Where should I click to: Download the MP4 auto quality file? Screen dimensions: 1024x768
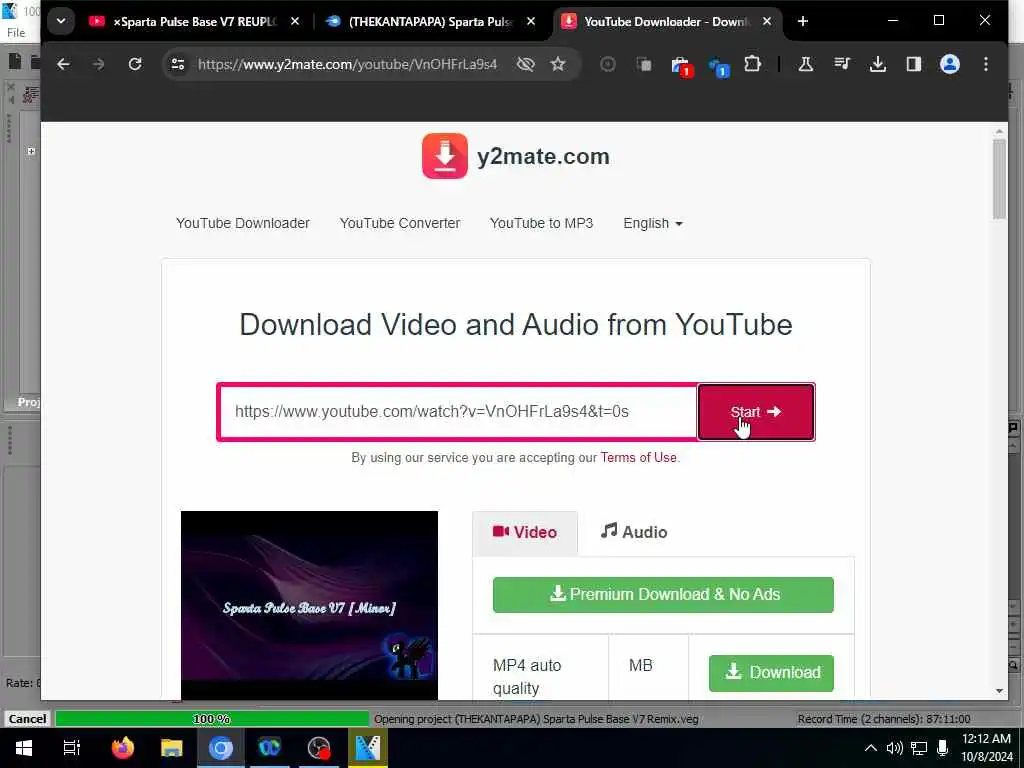[x=771, y=673]
